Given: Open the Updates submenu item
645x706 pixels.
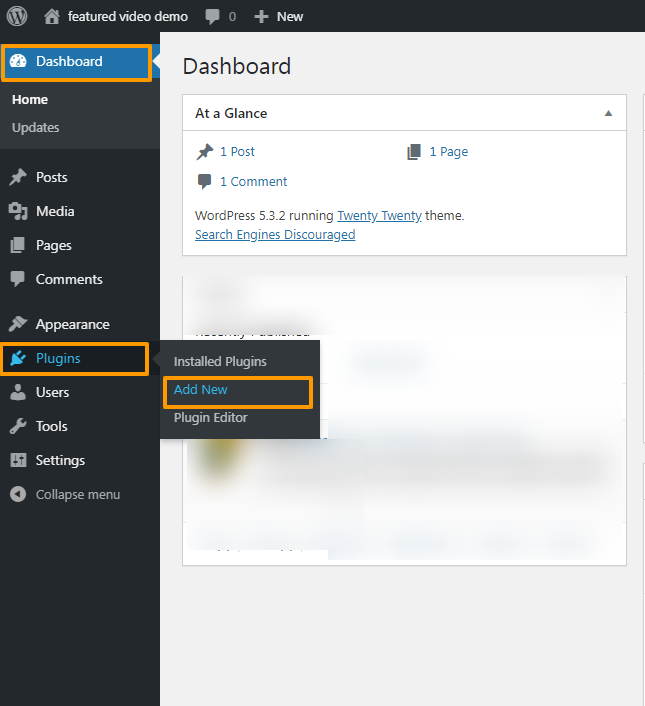Looking at the screenshot, I should (x=36, y=127).
